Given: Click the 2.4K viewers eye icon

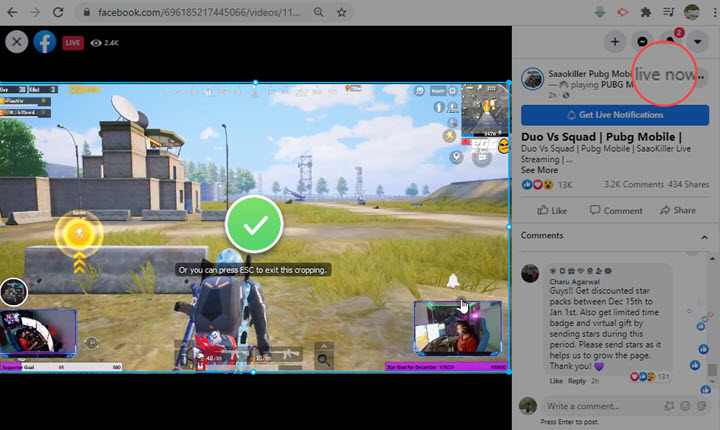Looking at the screenshot, I should pyautogui.click(x=96, y=43).
